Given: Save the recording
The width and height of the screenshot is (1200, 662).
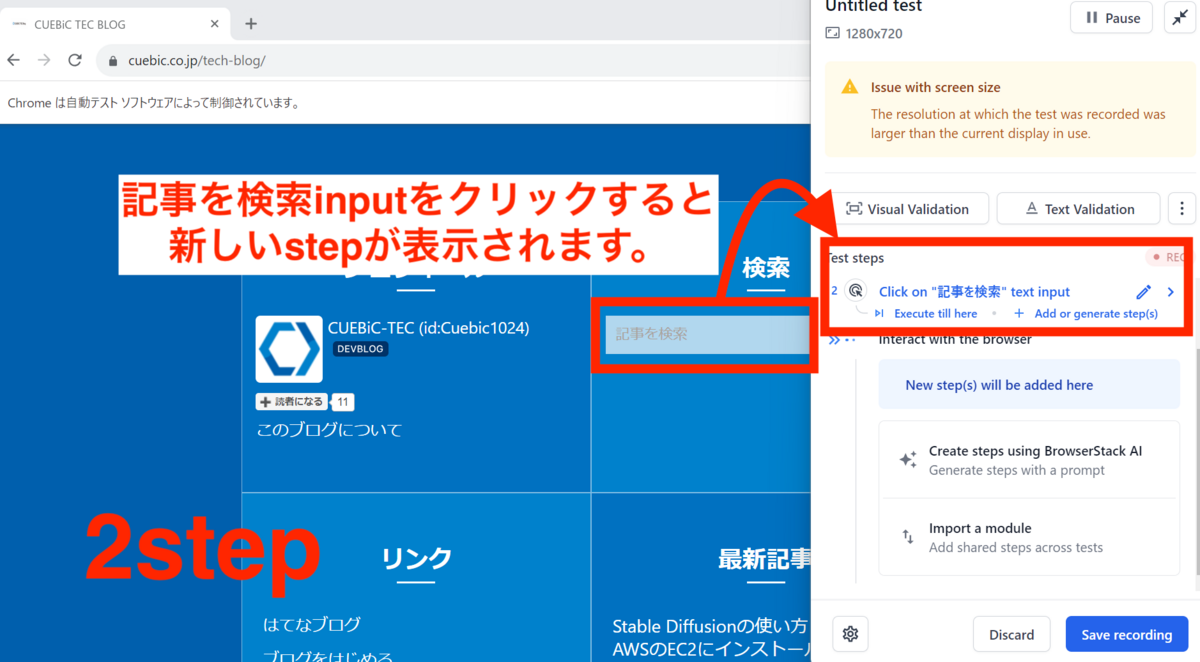Looking at the screenshot, I should pos(1127,634).
